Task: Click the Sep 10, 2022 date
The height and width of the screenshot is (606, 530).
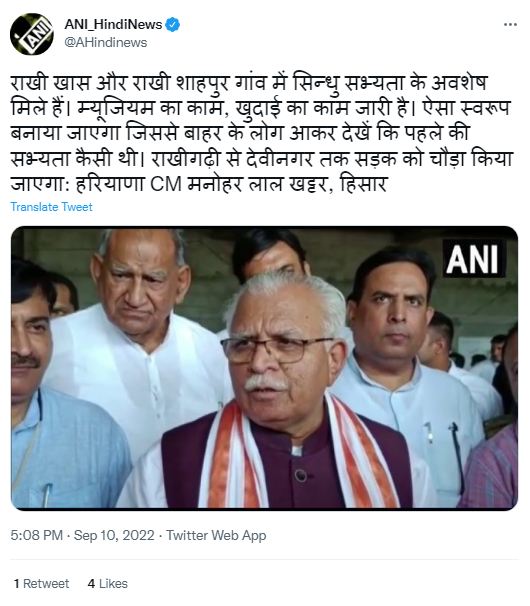Action: (x=114, y=535)
